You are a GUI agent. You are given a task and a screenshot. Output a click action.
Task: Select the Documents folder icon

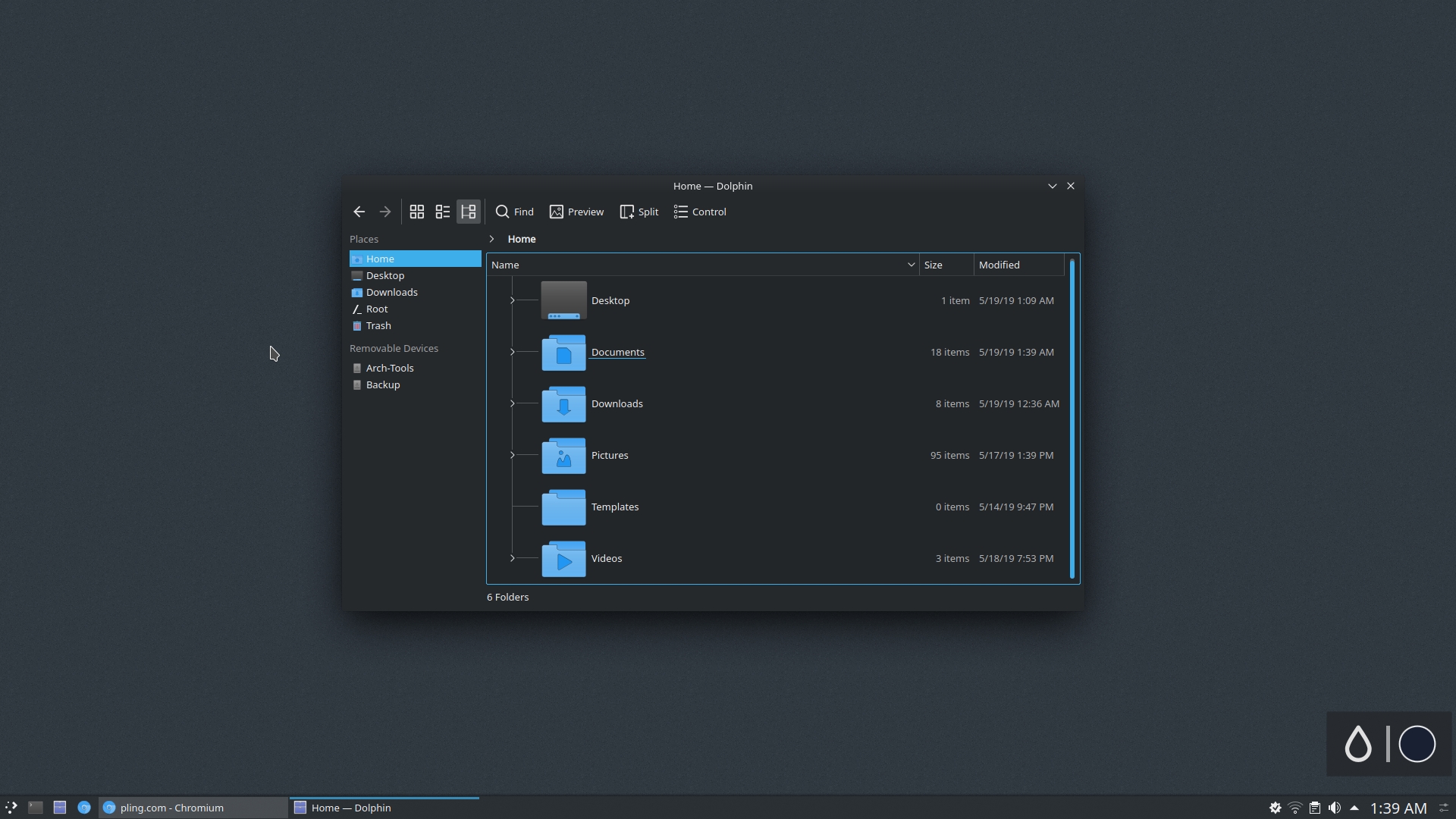(x=563, y=352)
